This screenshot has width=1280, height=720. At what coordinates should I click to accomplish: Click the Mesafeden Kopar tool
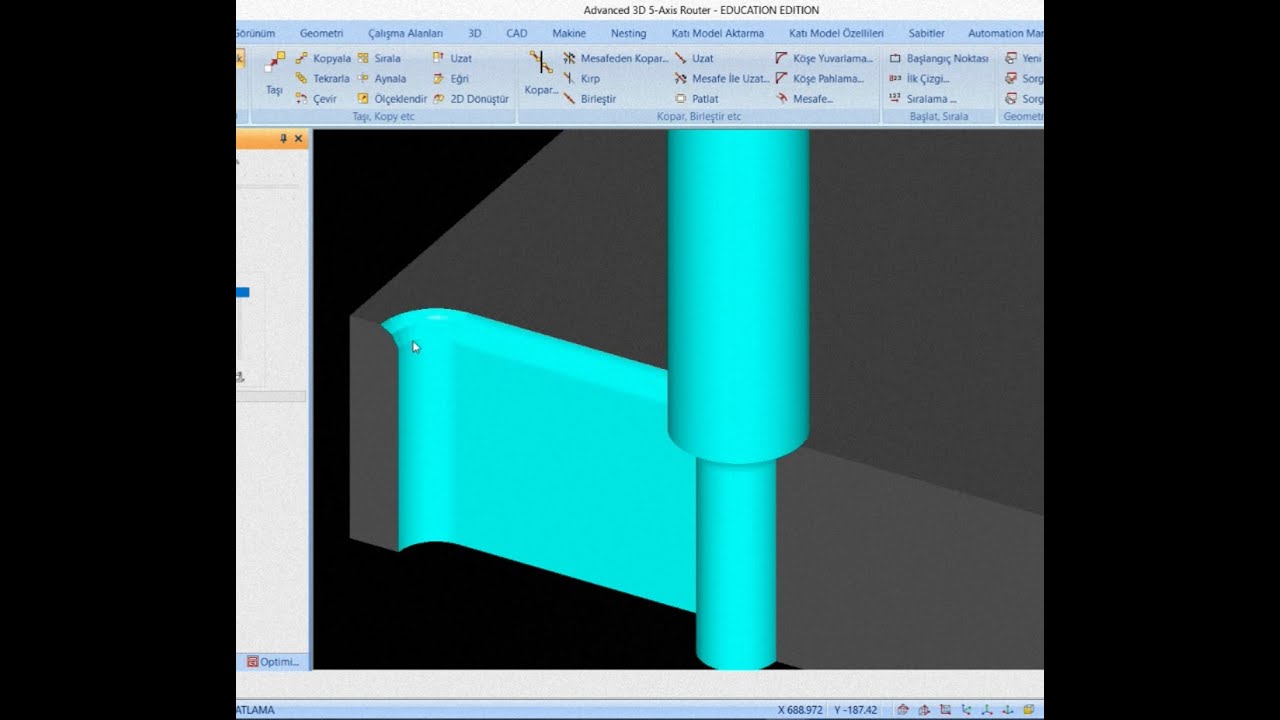615,58
